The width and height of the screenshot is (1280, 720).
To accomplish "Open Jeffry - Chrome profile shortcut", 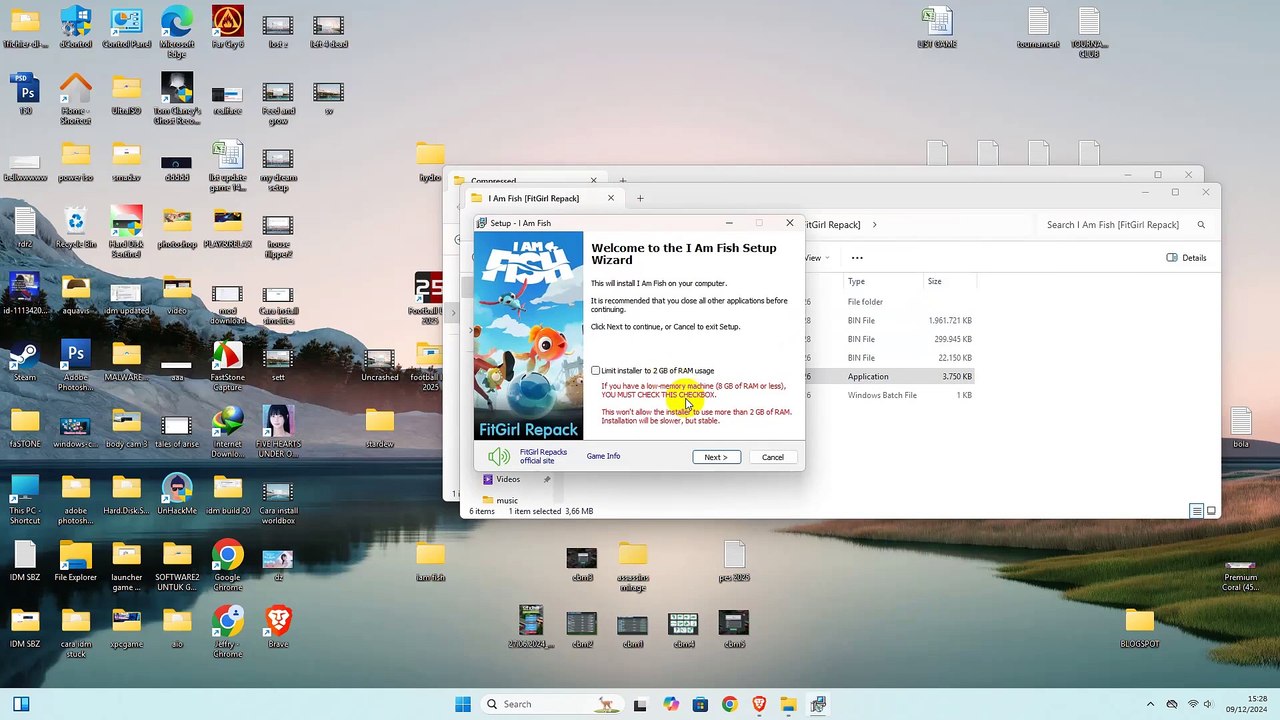I will (227, 632).
